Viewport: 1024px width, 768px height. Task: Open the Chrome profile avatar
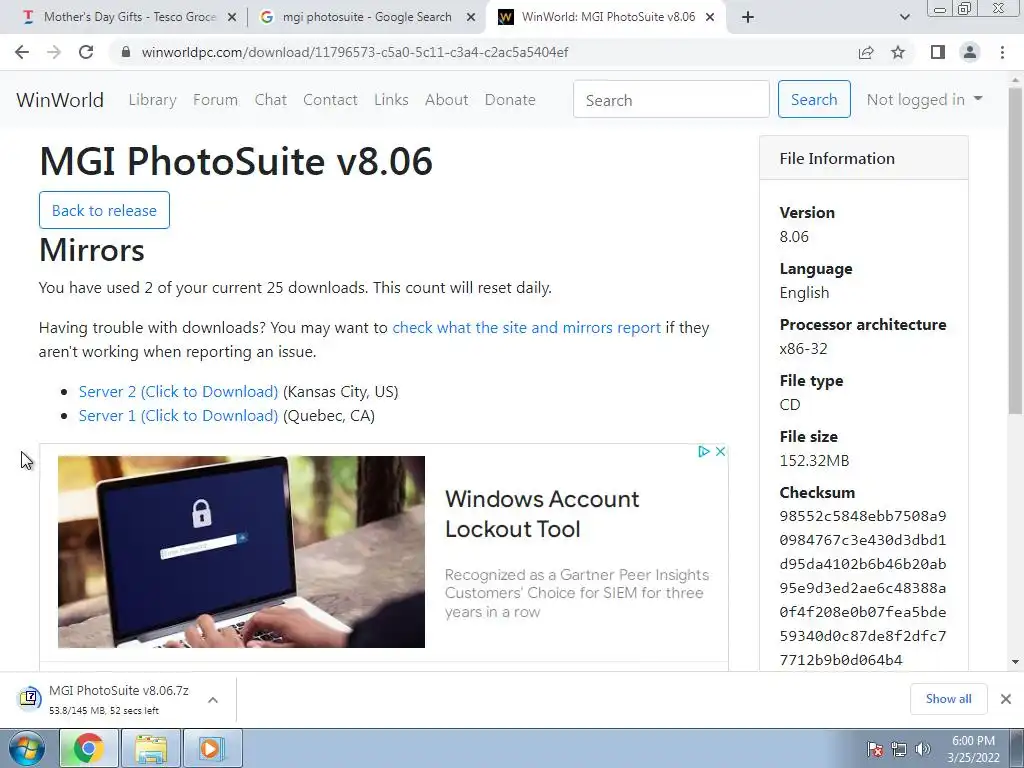click(970, 52)
